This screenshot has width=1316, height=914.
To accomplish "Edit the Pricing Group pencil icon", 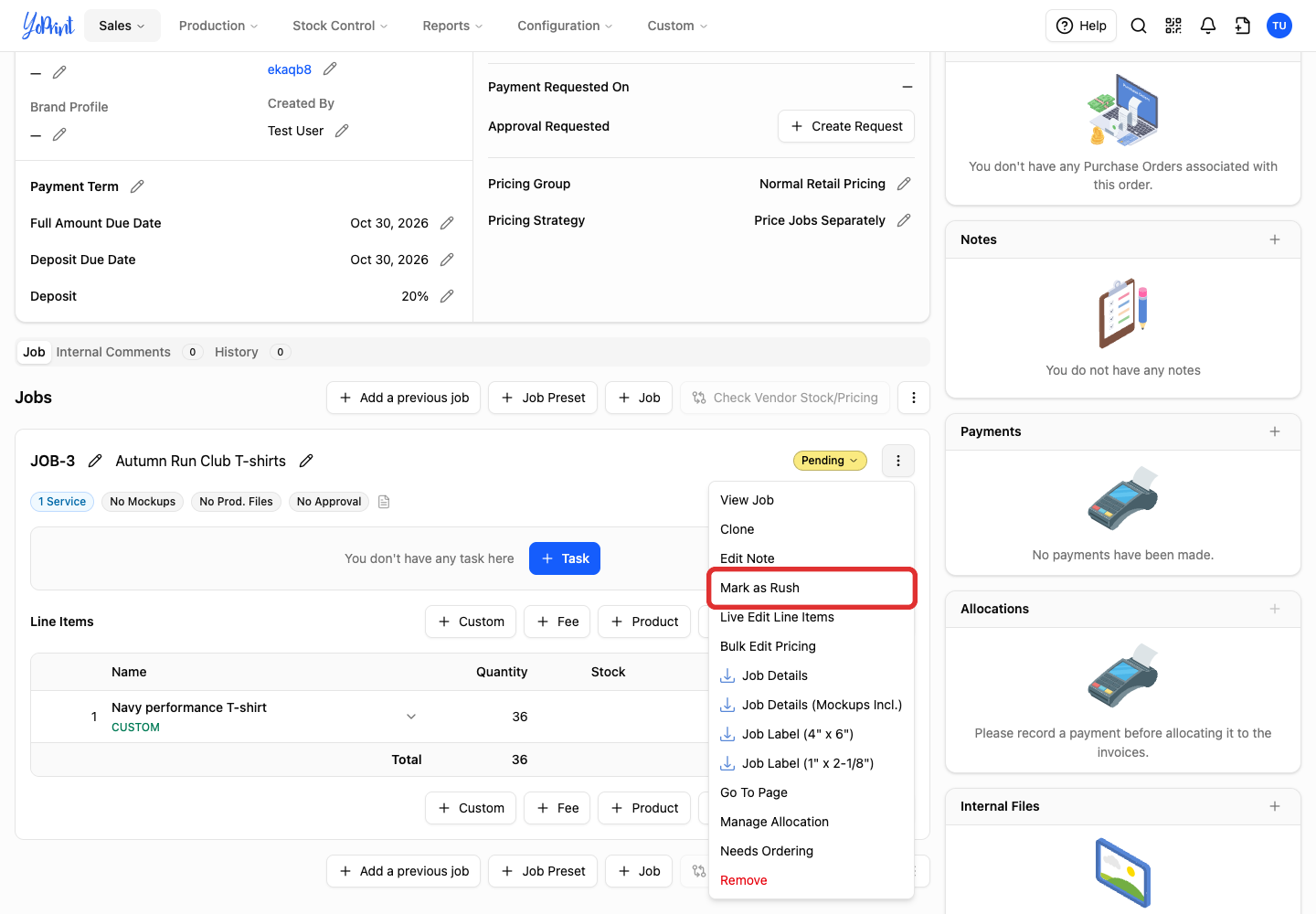I will [904, 184].
